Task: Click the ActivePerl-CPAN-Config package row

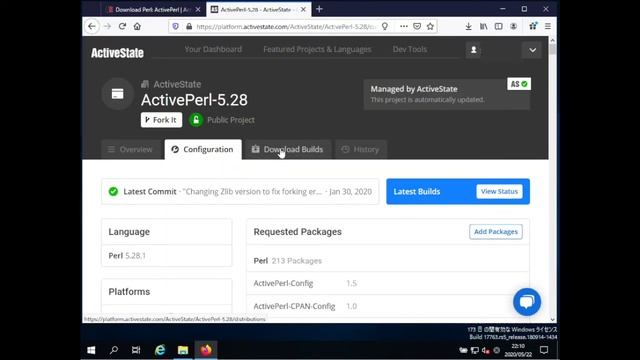Action: click(x=388, y=306)
